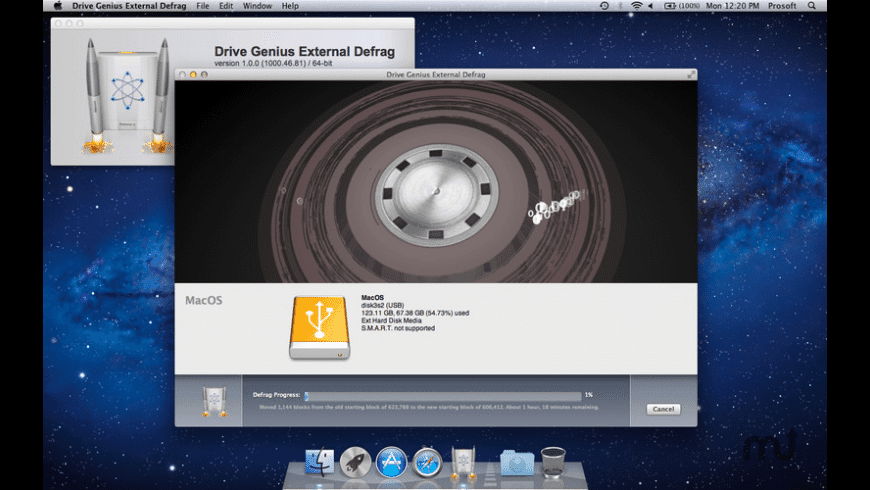Open the folder stack in the Dock
870x490 pixels.
click(x=517, y=462)
